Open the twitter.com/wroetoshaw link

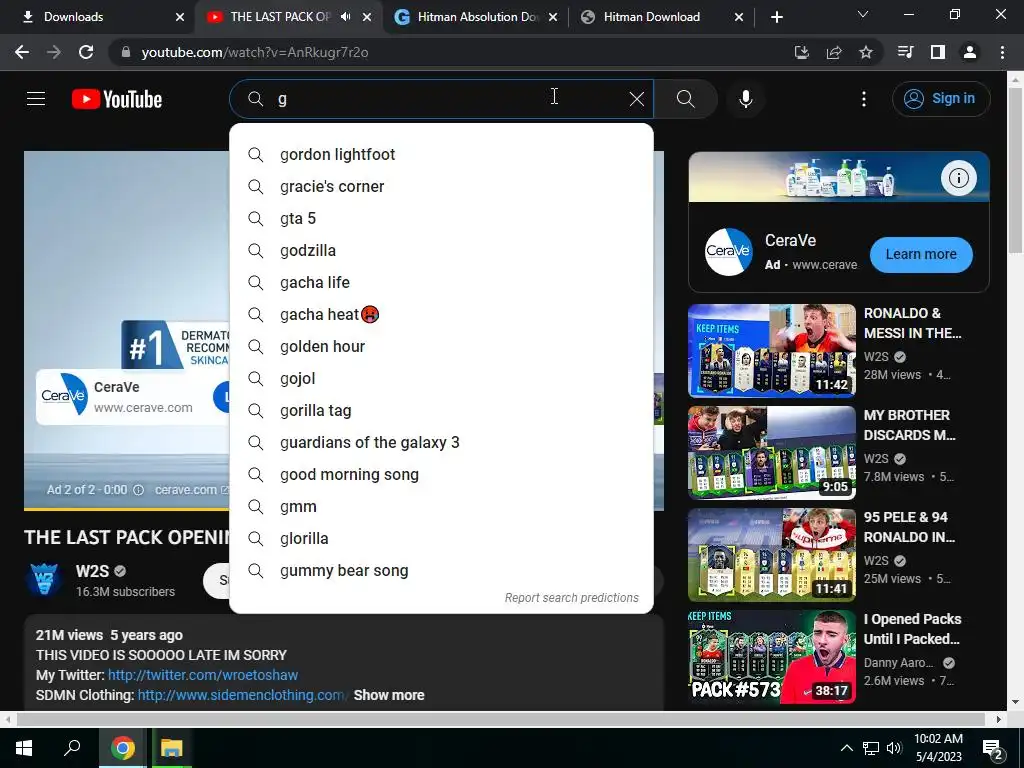(x=202, y=675)
